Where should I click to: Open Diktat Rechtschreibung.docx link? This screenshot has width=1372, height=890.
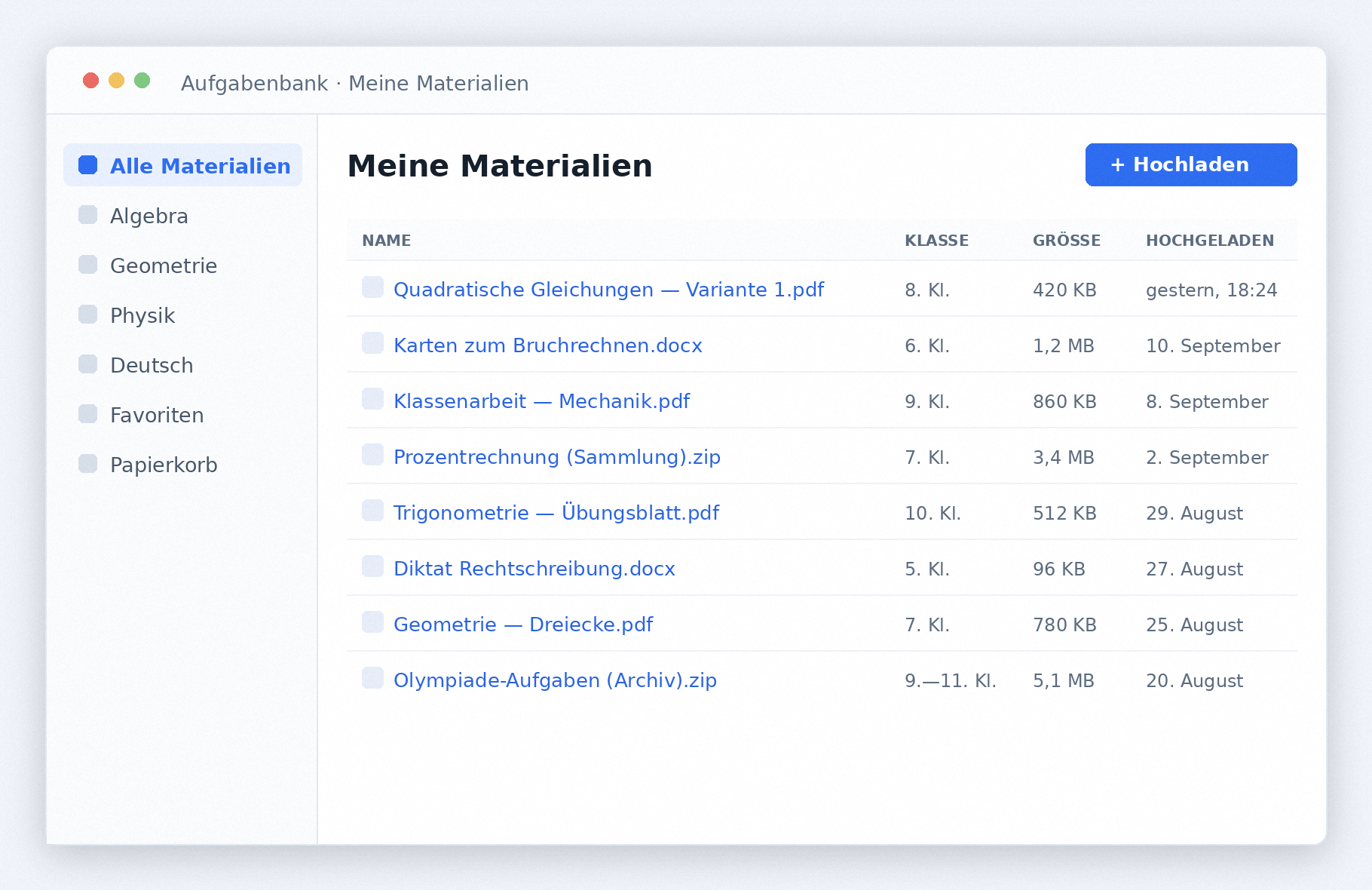pyautogui.click(x=534, y=569)
